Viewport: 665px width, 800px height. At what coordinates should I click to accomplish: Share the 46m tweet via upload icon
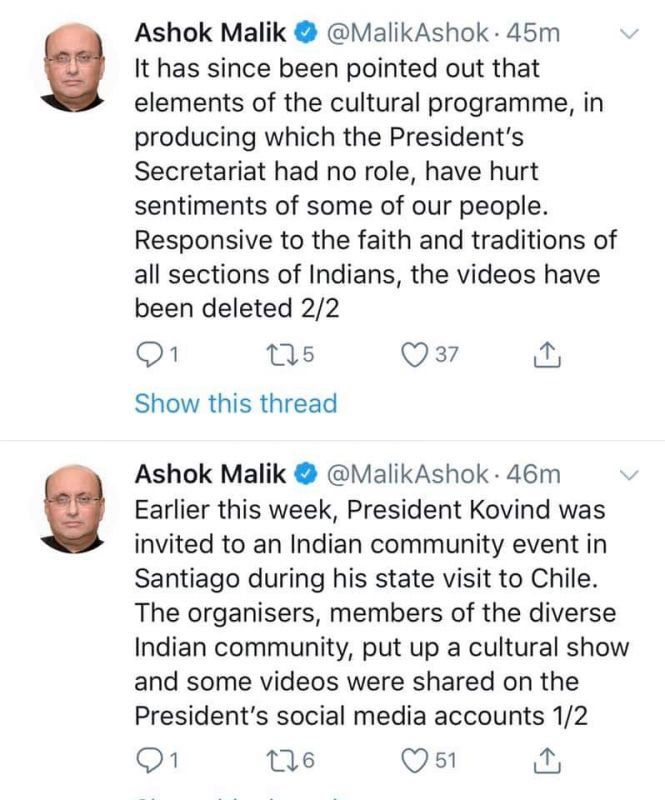[x=547, y=760]
